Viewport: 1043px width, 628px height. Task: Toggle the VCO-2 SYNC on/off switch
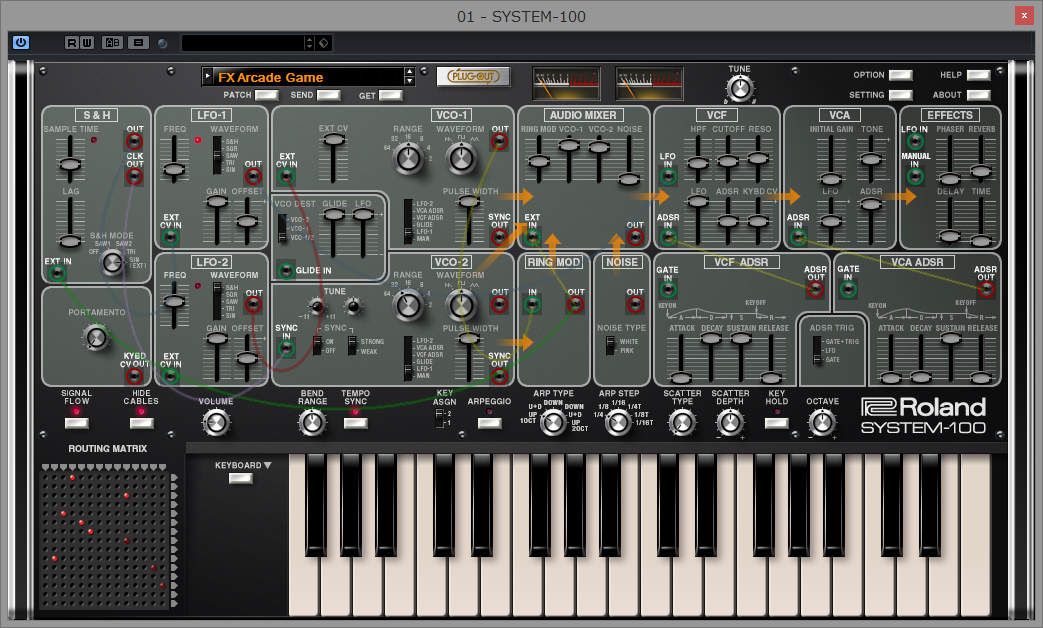pos(317,345)
